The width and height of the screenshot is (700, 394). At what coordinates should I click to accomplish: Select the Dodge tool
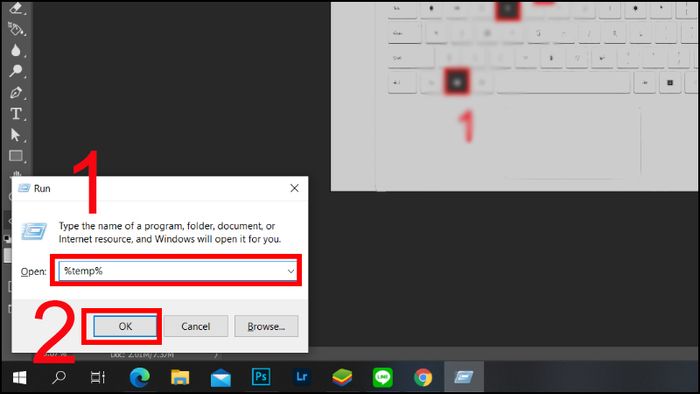[x=16, y=71]
